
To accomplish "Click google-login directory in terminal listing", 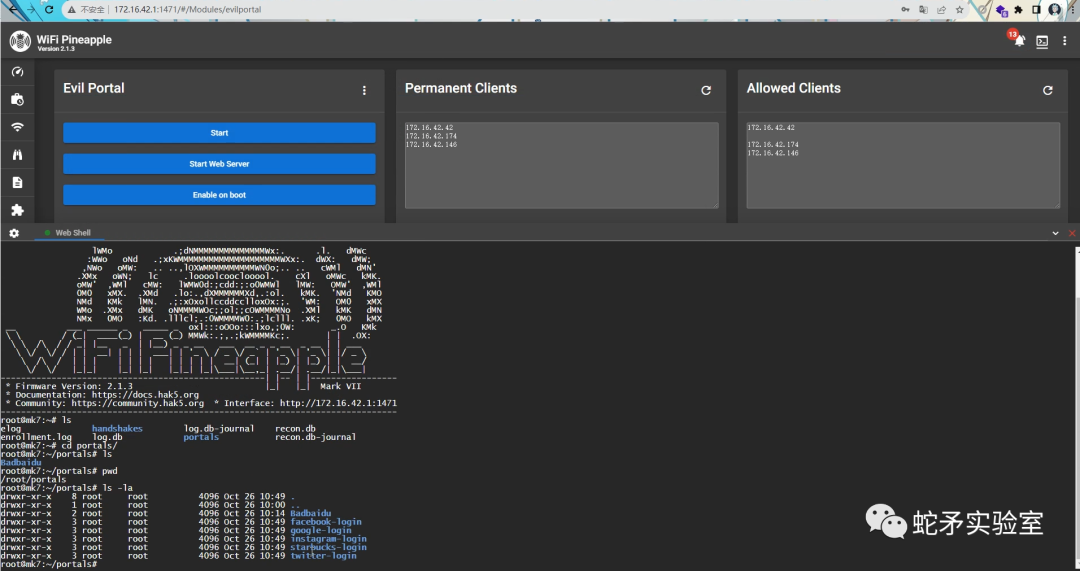I will point(321,530).
